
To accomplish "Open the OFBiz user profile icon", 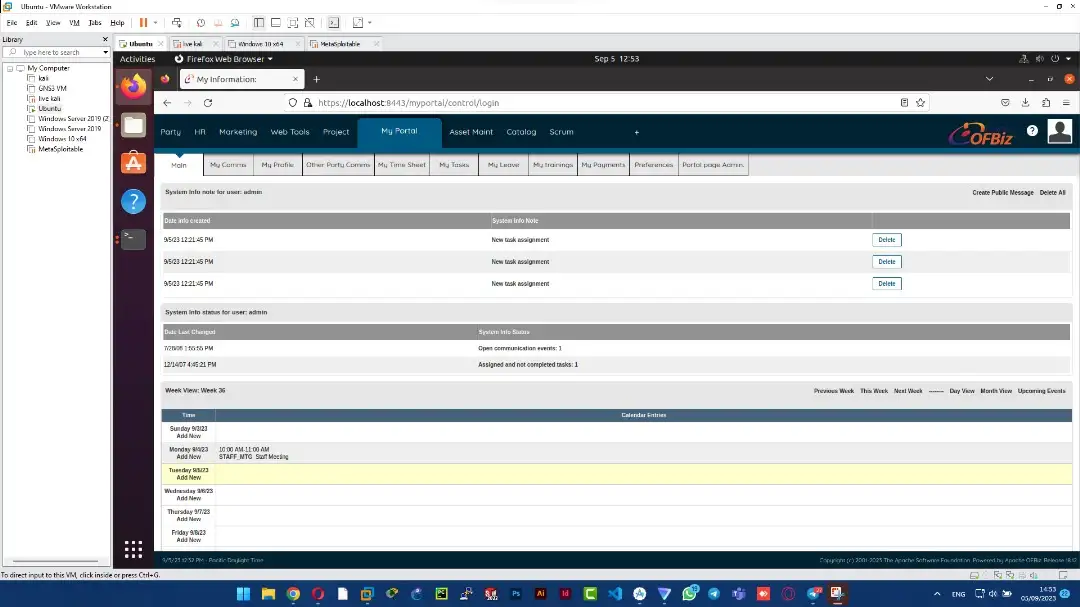I will pyautogui.click(x=1059, y=131).
